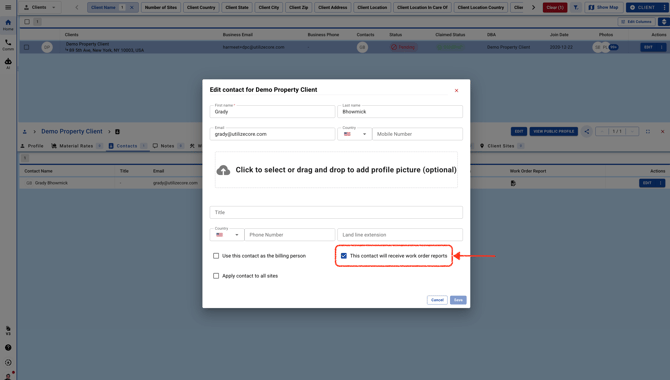Open the Profile tab
Image resolution: width=670 pixels, height=380 pixels.
(32, 146)
